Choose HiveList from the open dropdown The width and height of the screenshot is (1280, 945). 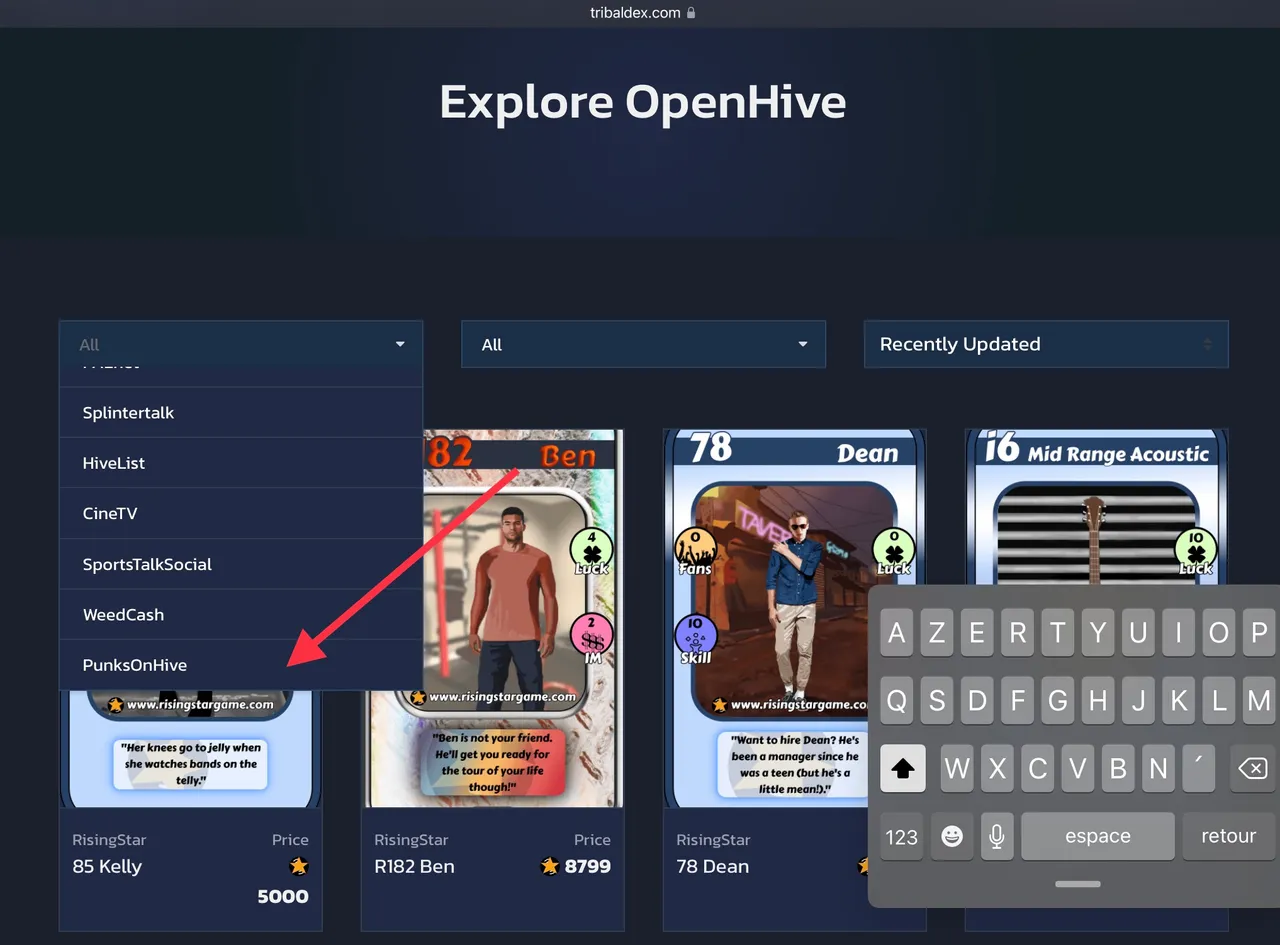coord(241,463)
